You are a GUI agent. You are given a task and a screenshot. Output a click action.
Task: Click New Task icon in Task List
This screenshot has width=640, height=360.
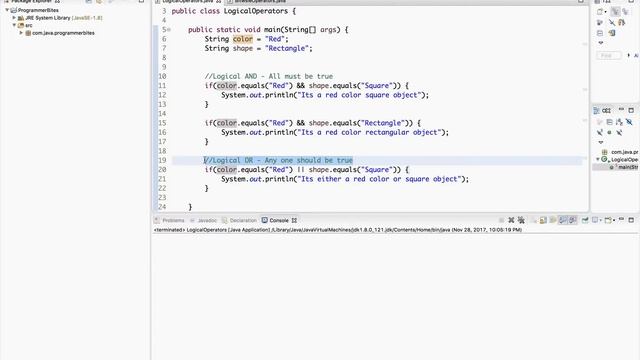pos(599,12)
